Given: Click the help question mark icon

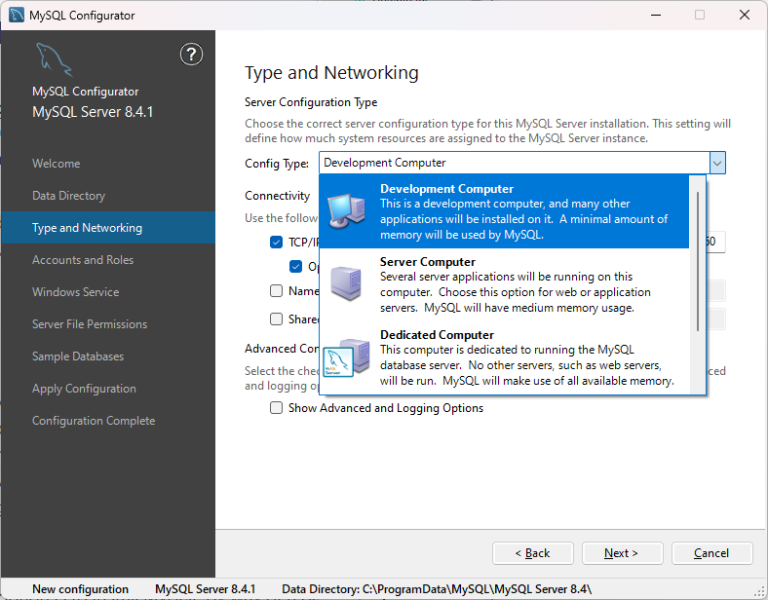Looking at the screenshot, I should tap(191, 54).
